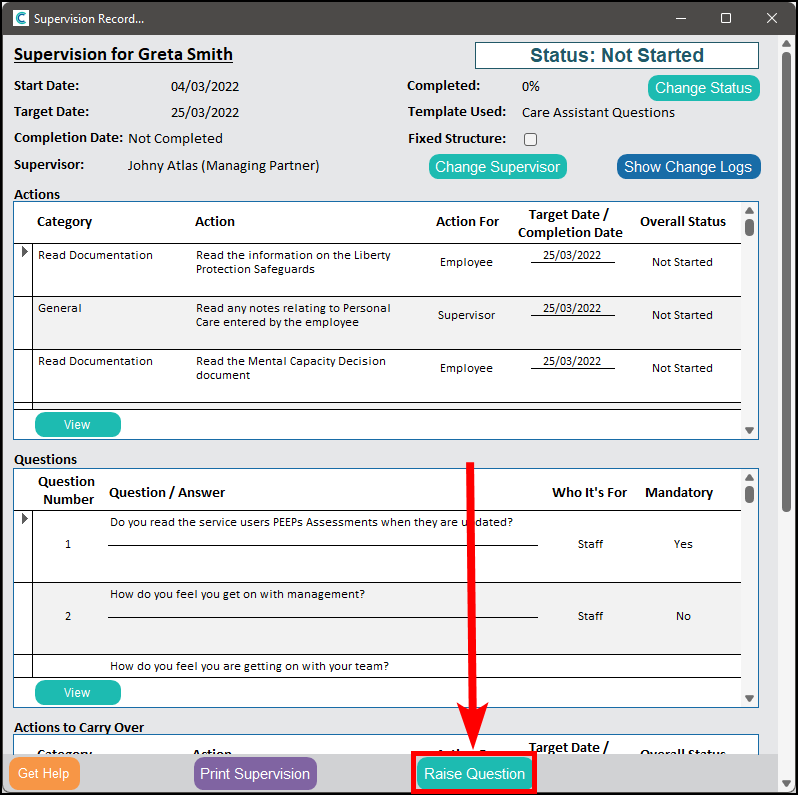The image size is (798, 795).
Task: Maximize the Supervision Record window
Action: (726, 18)
